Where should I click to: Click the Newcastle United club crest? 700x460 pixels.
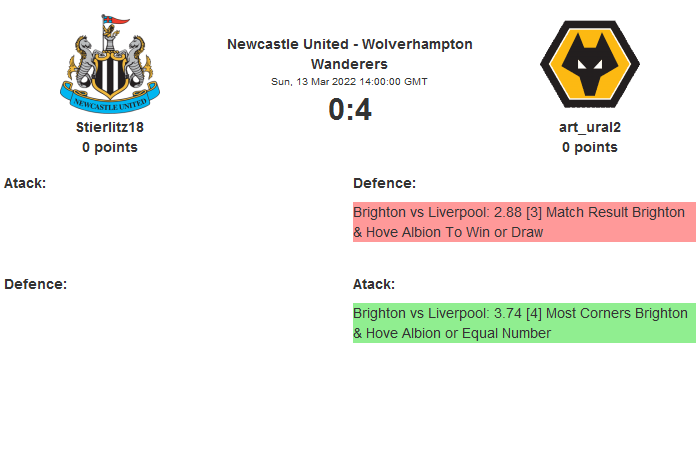pyautogui.click(x=109, y=62)
